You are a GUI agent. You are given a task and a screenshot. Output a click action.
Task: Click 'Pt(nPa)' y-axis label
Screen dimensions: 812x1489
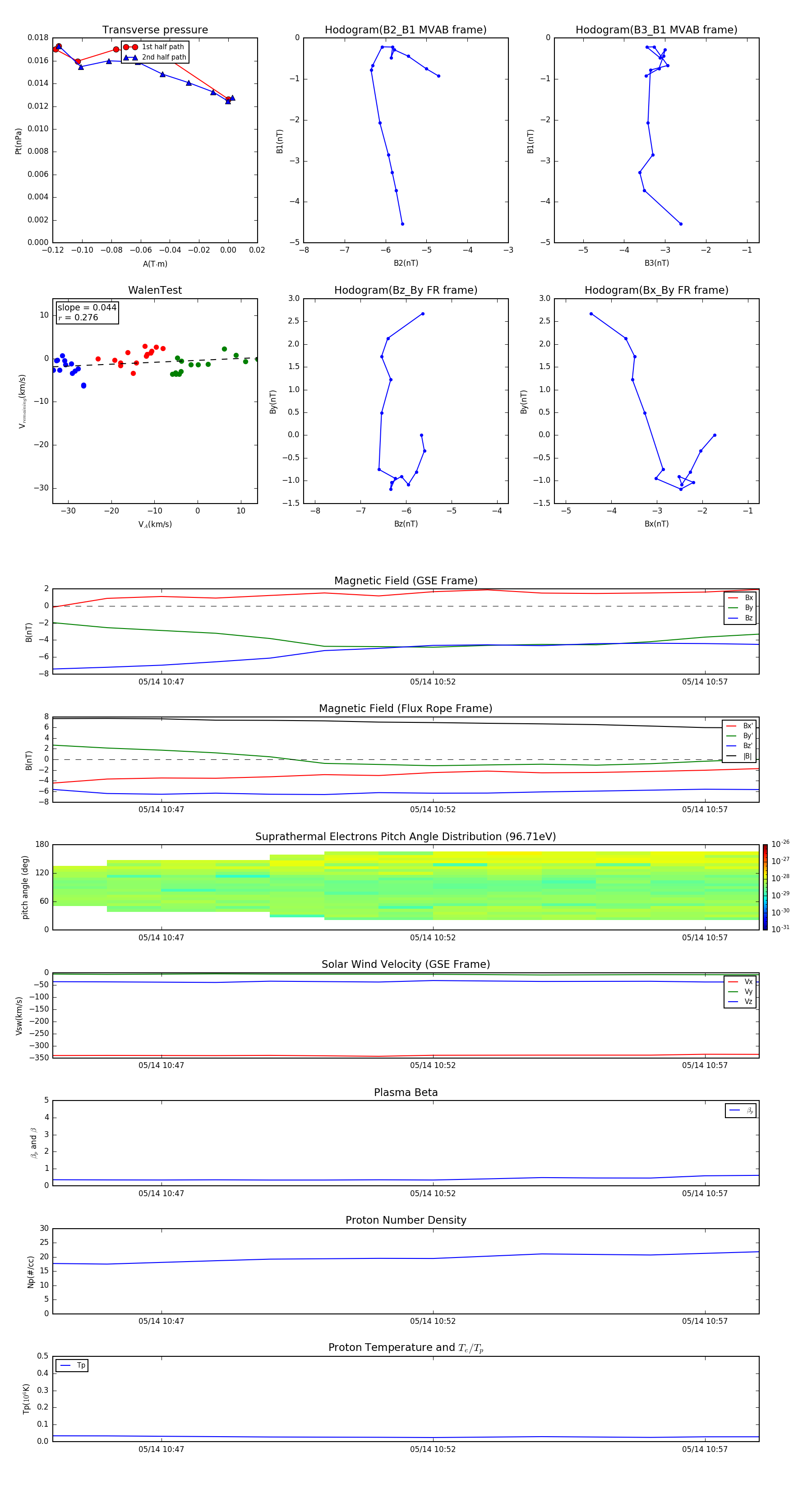click(x=18, y=141)
